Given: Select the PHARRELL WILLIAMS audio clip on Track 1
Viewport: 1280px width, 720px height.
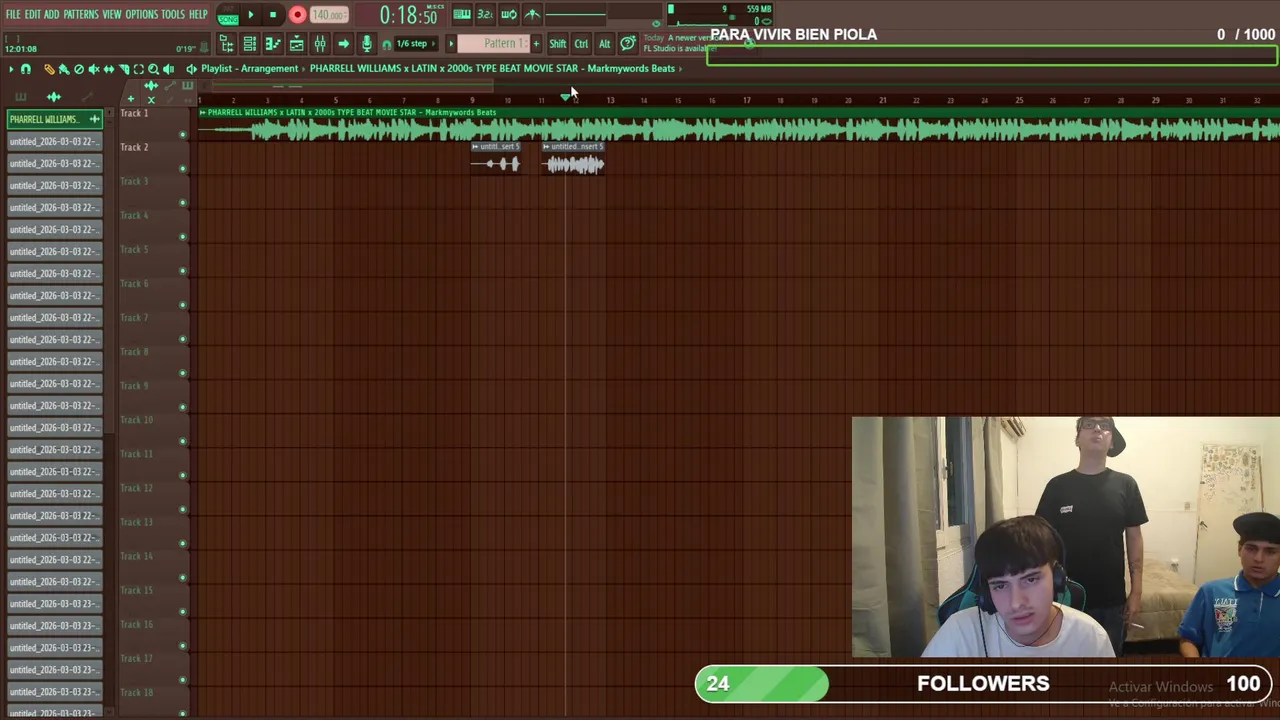Looking at the screenshot, I should click(739, 125).
